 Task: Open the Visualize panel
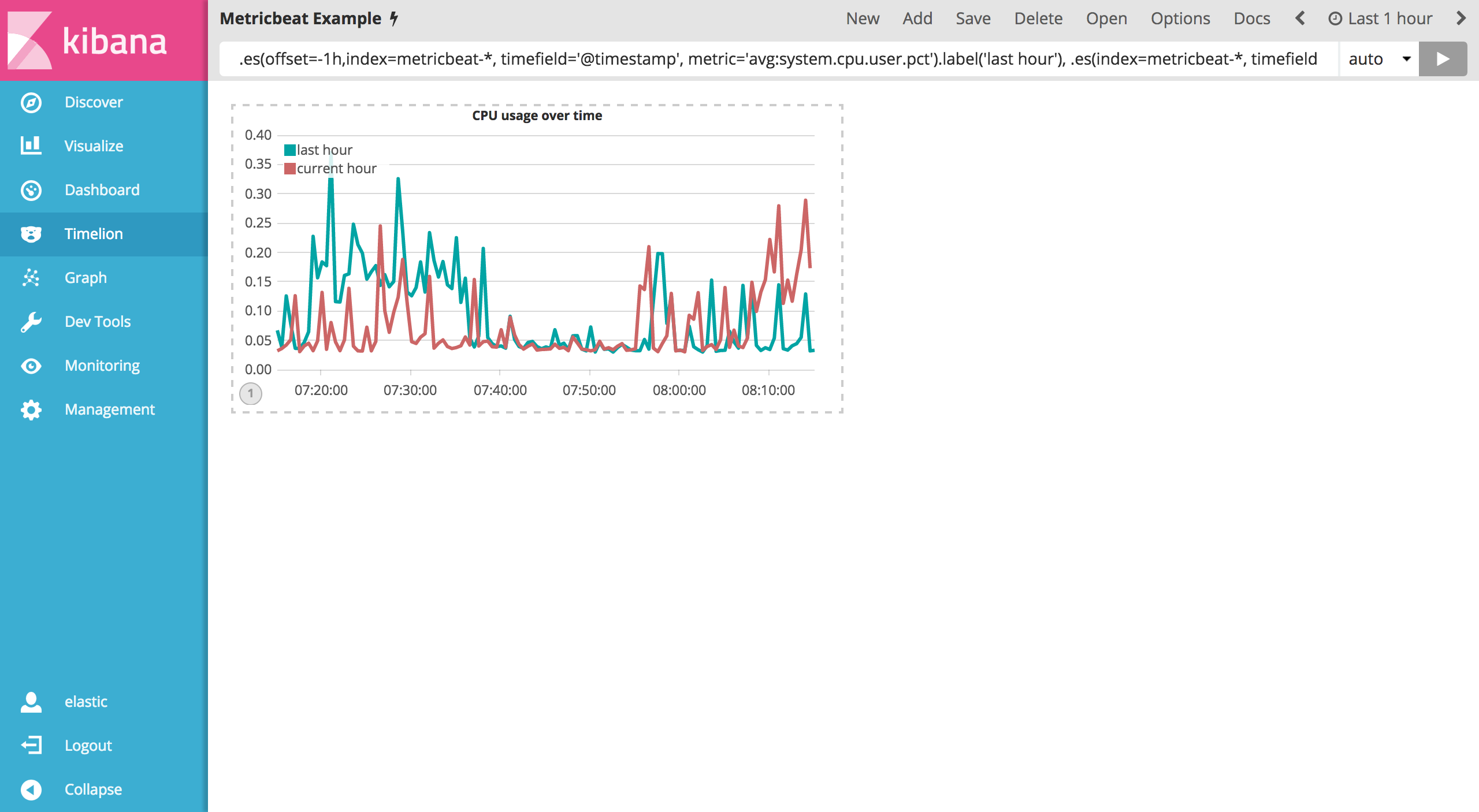(94, 146)
